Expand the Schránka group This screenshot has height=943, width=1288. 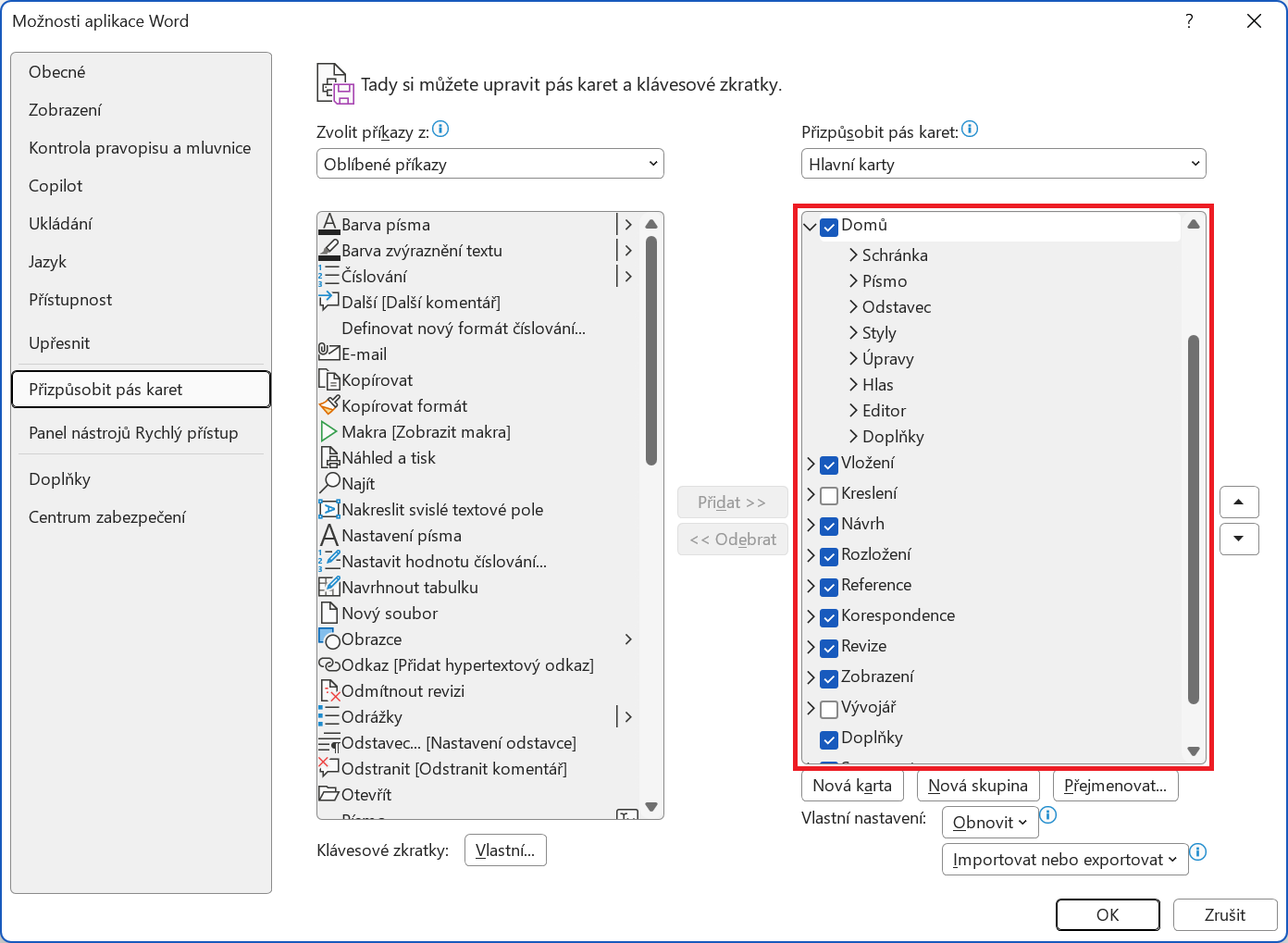point(853,255)
